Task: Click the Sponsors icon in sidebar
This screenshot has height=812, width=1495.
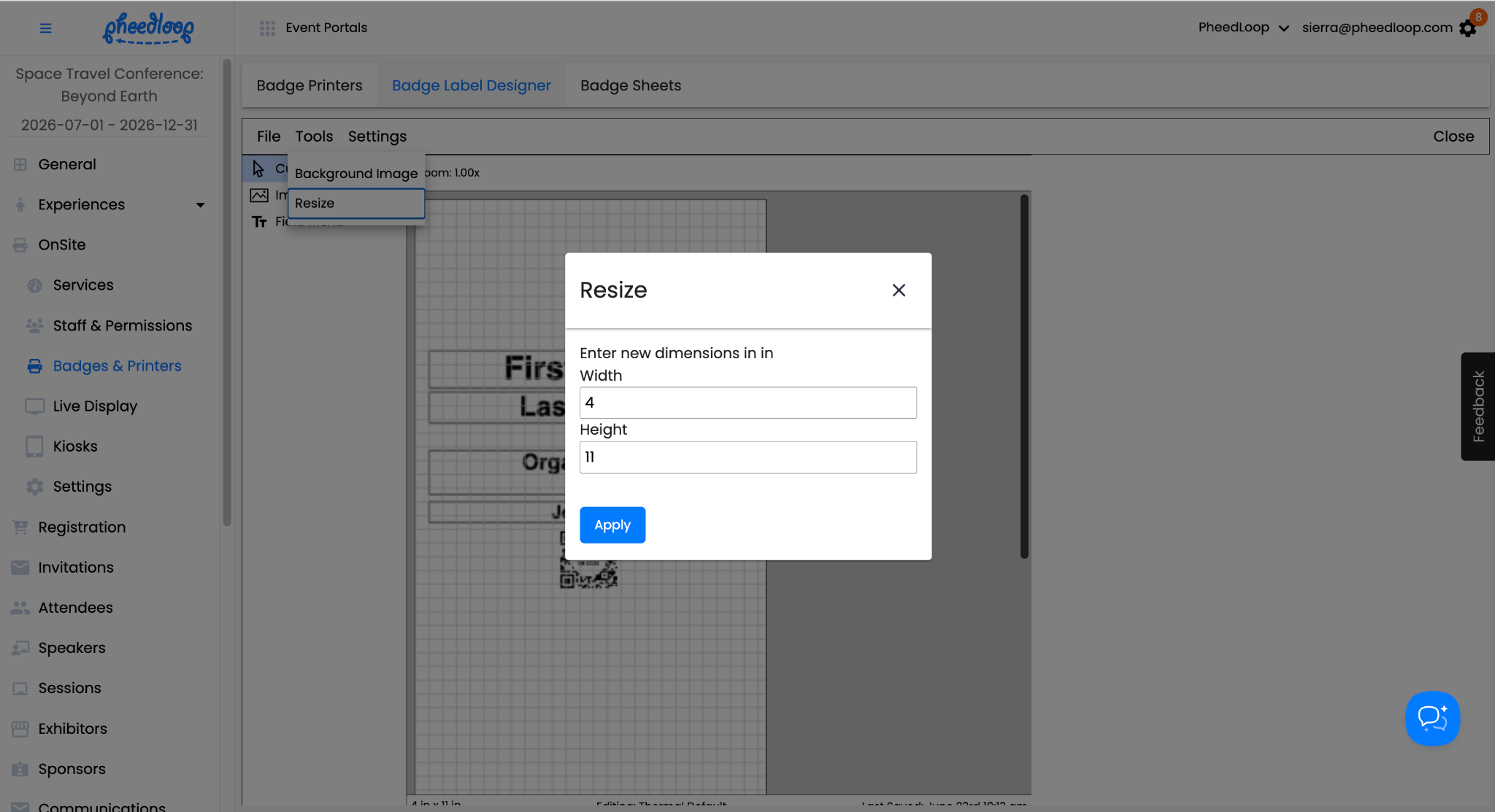Action: click(20, 769)
